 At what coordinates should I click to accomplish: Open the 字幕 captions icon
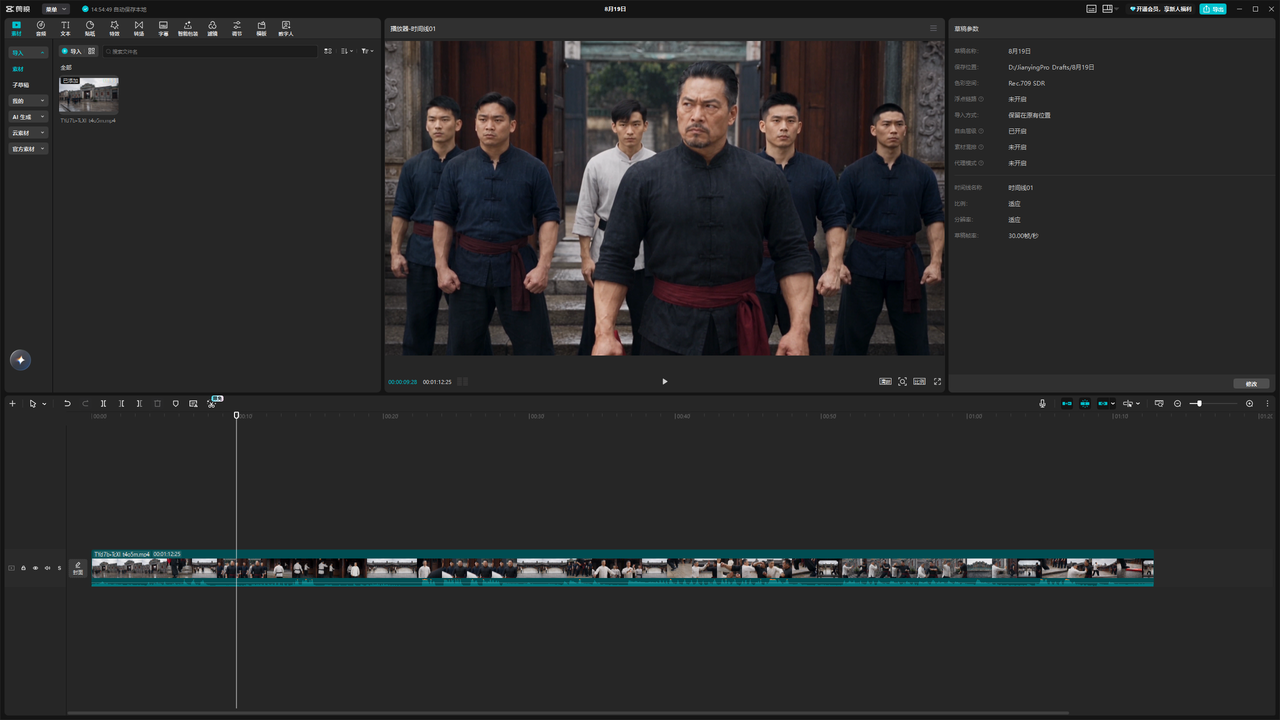163,27
